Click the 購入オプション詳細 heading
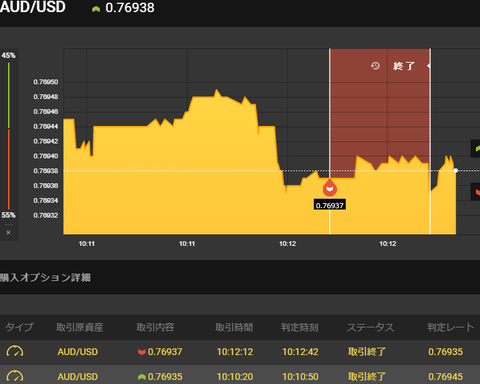Screen dimensions: 480x384 [x=45, y=277]
